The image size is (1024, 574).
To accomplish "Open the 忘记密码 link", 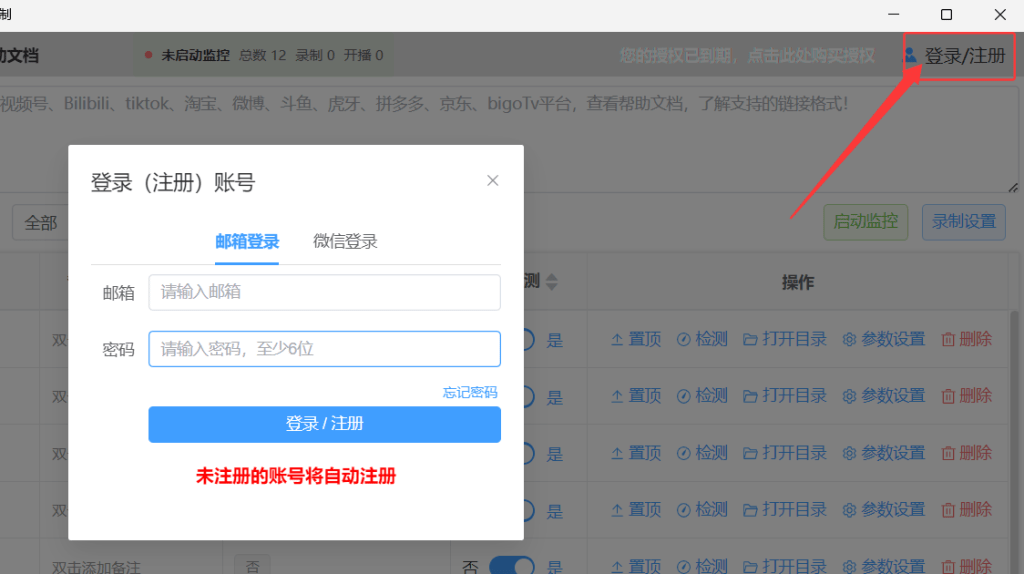I will pyautogui.click(x=470, y=392).
